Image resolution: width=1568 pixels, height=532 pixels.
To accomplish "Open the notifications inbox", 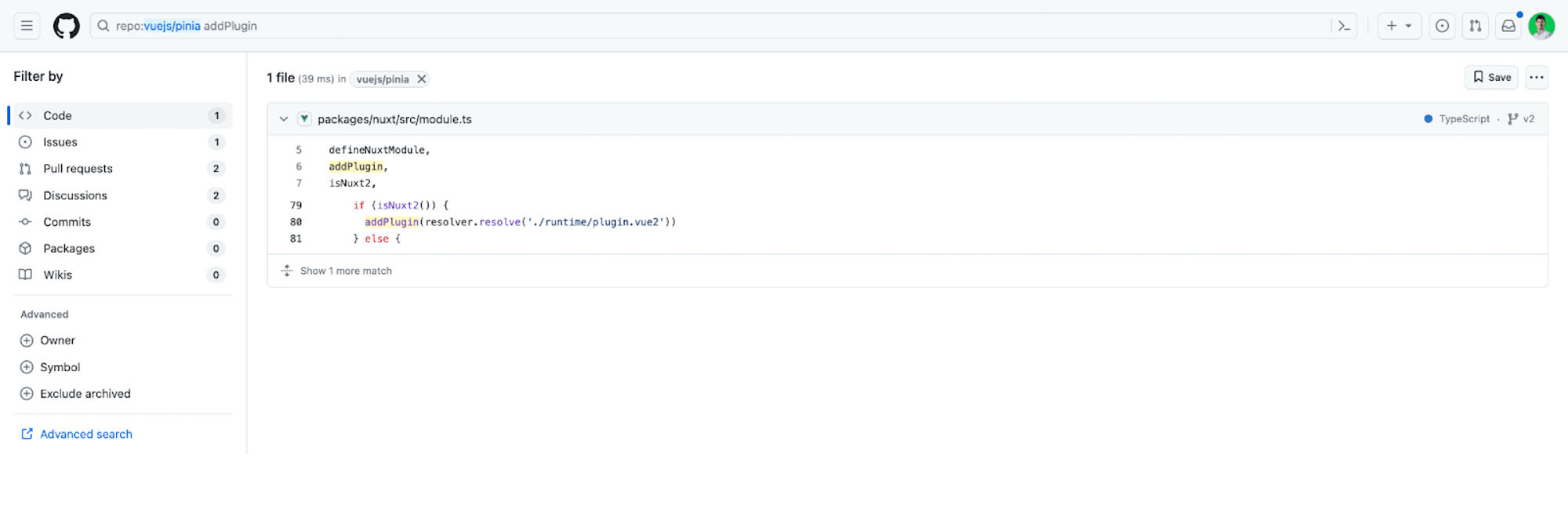I will coord(1508,26).
